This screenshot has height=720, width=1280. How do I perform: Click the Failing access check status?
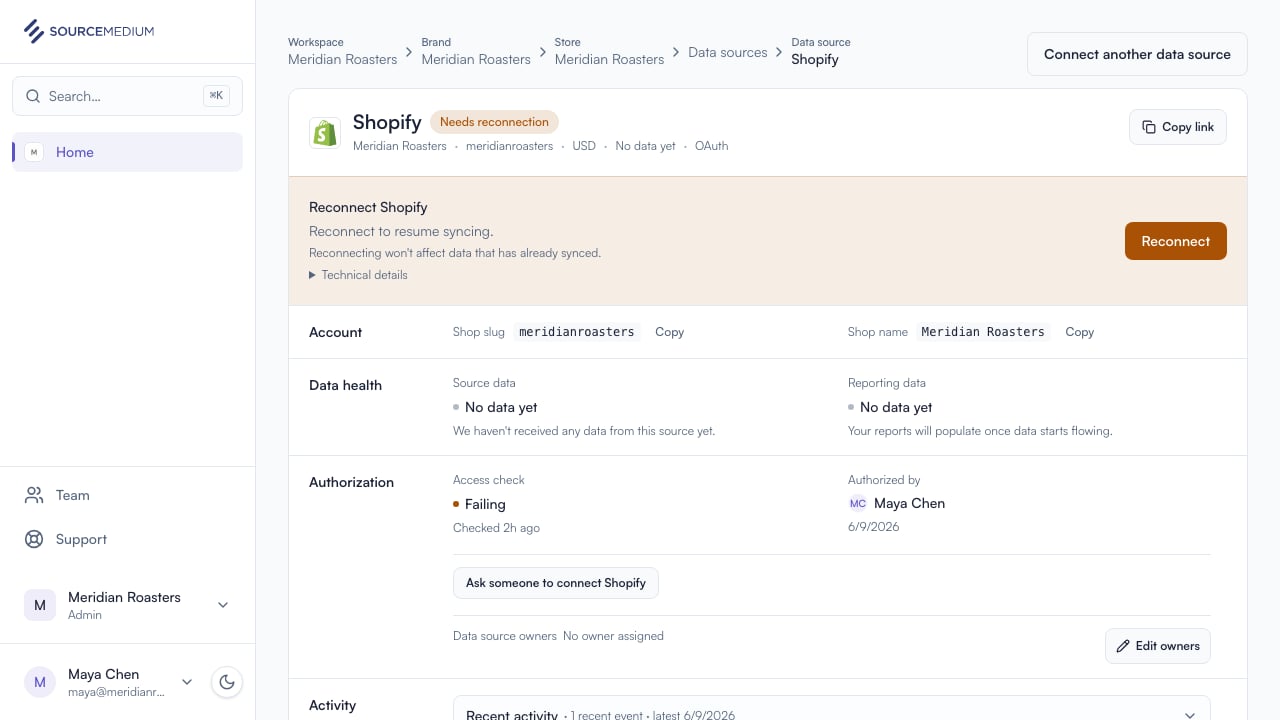pos(479,504)
